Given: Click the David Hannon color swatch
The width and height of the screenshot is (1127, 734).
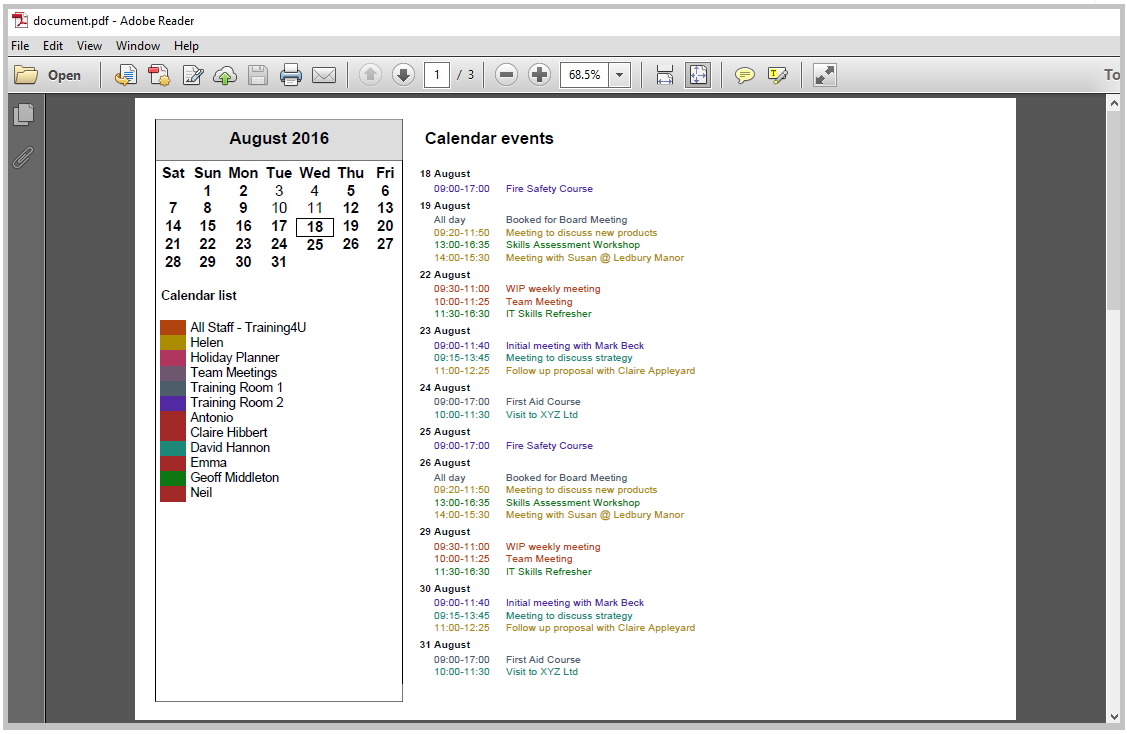Looking at the screenshot, I should [173, 448].
